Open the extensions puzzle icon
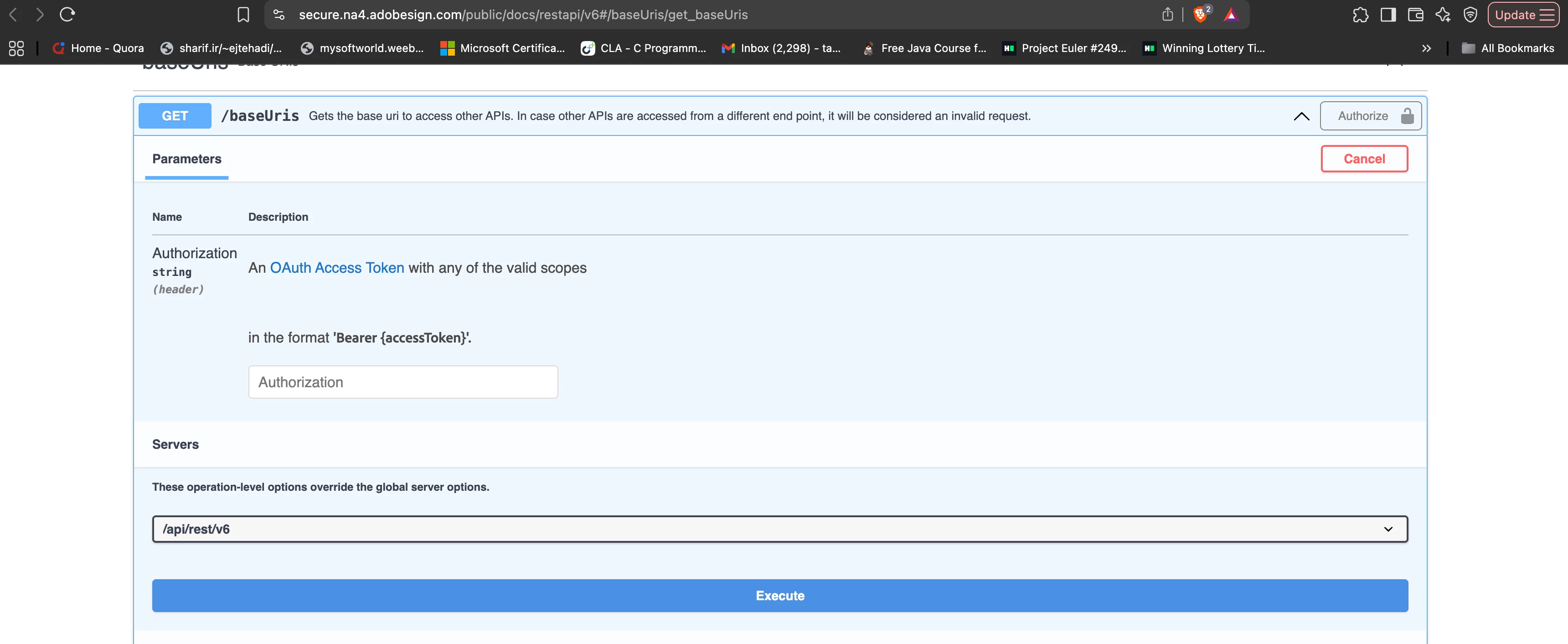This screenshot has width=1568, height=644. 1361,15
